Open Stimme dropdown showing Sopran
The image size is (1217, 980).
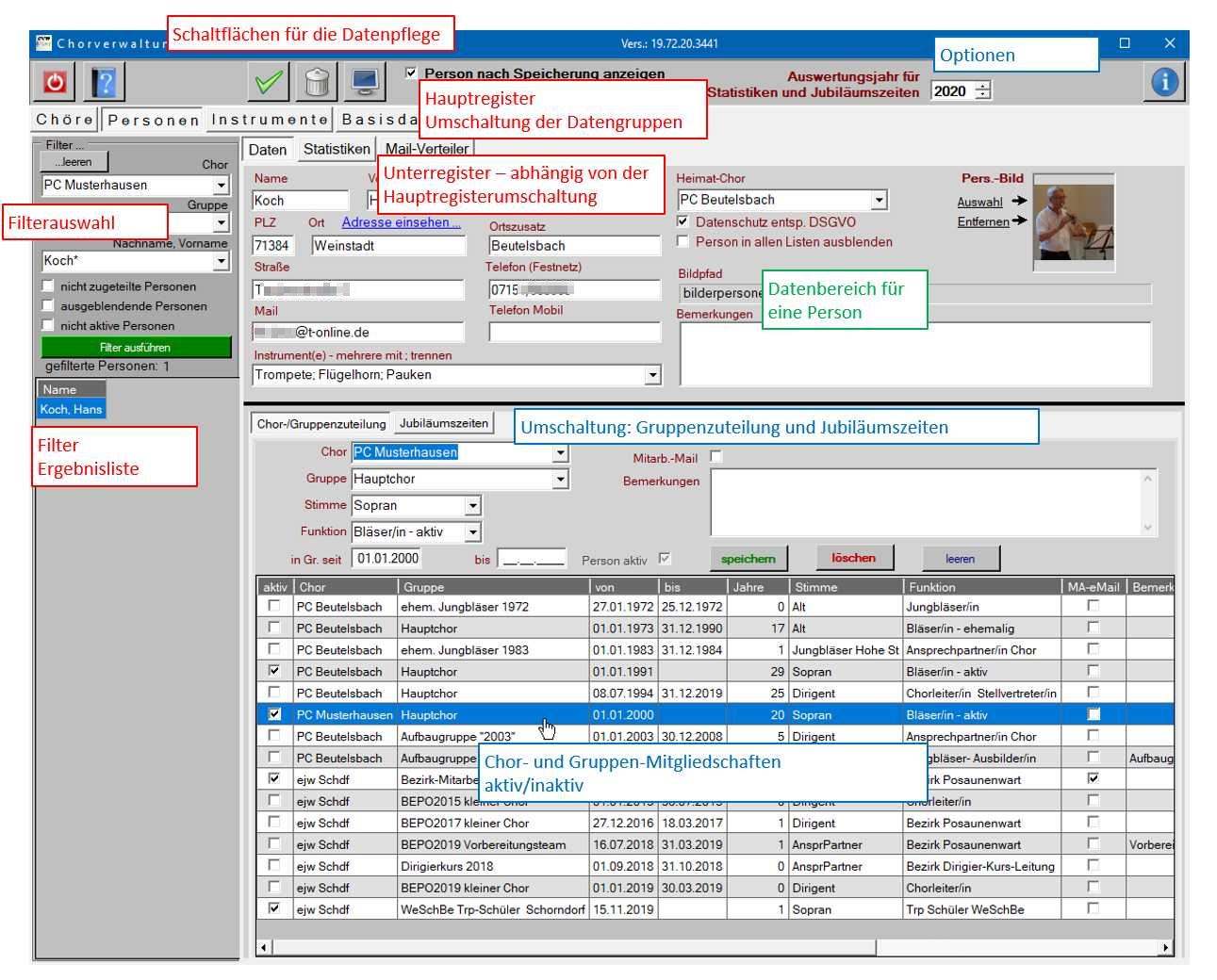pos(472,506)
